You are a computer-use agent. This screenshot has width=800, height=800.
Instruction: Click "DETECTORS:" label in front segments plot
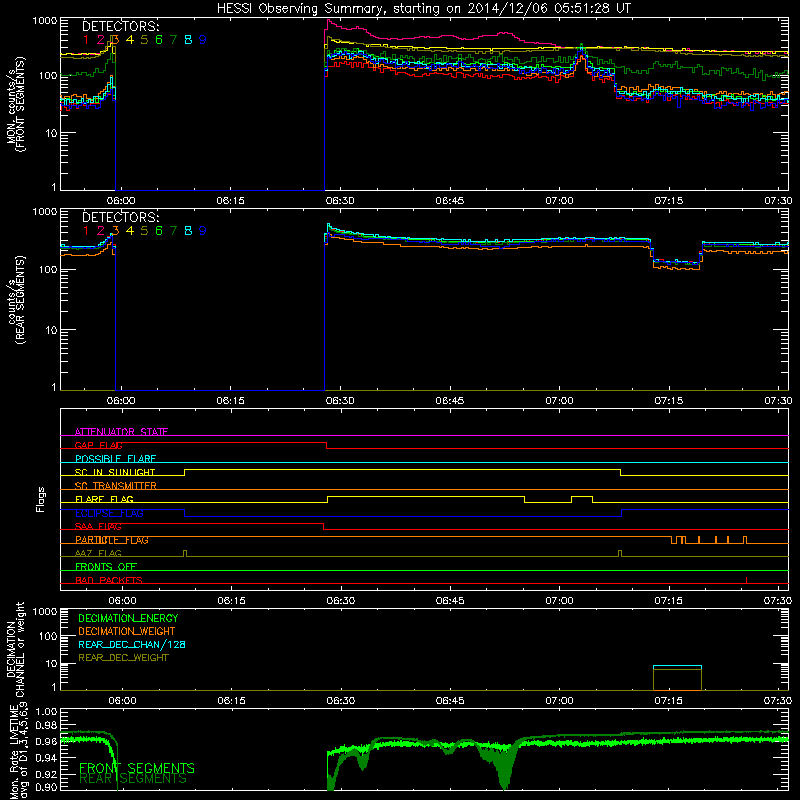[x=120, y=26]
